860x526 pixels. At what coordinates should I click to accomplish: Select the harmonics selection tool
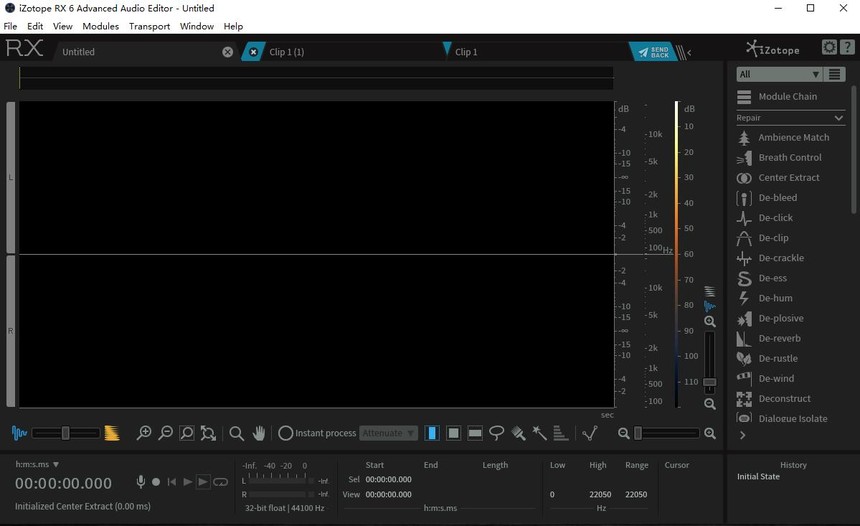(560, 433)
